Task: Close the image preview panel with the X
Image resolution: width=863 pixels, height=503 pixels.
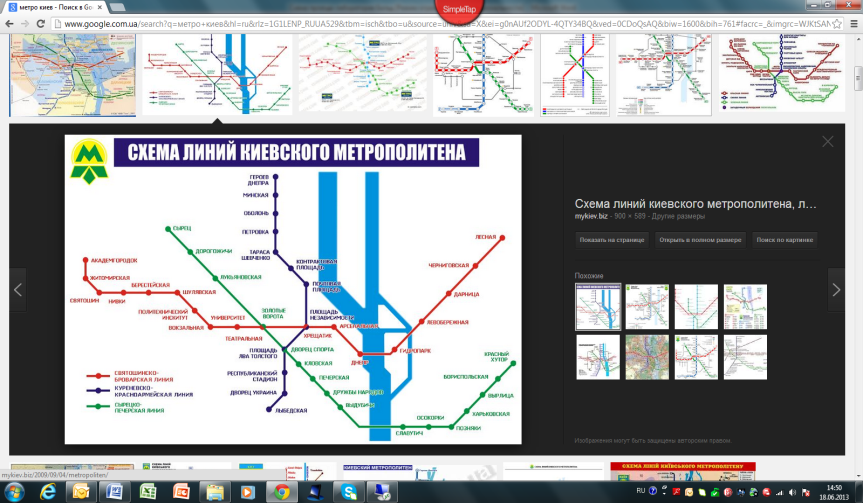Action: (x=827, y=141)
